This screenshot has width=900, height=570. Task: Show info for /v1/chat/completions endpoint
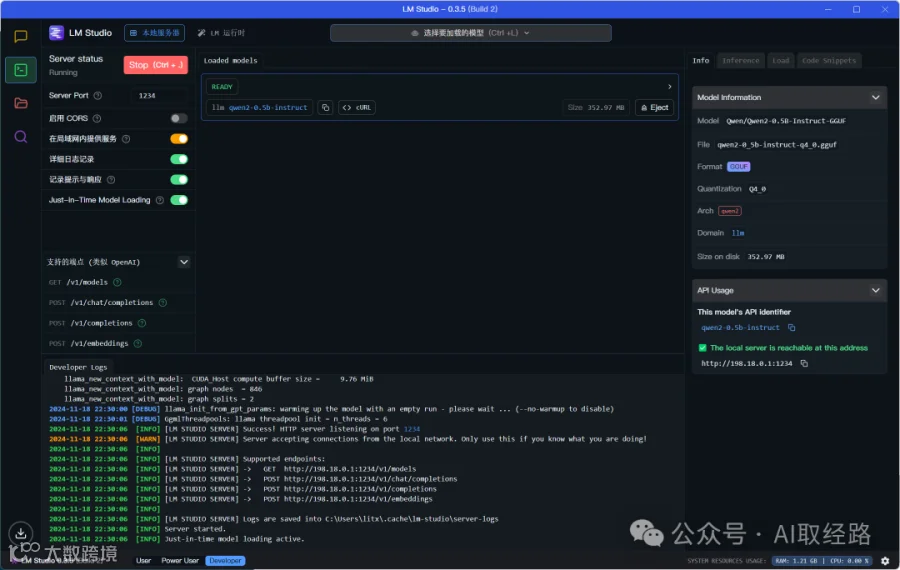click(163, 303)
